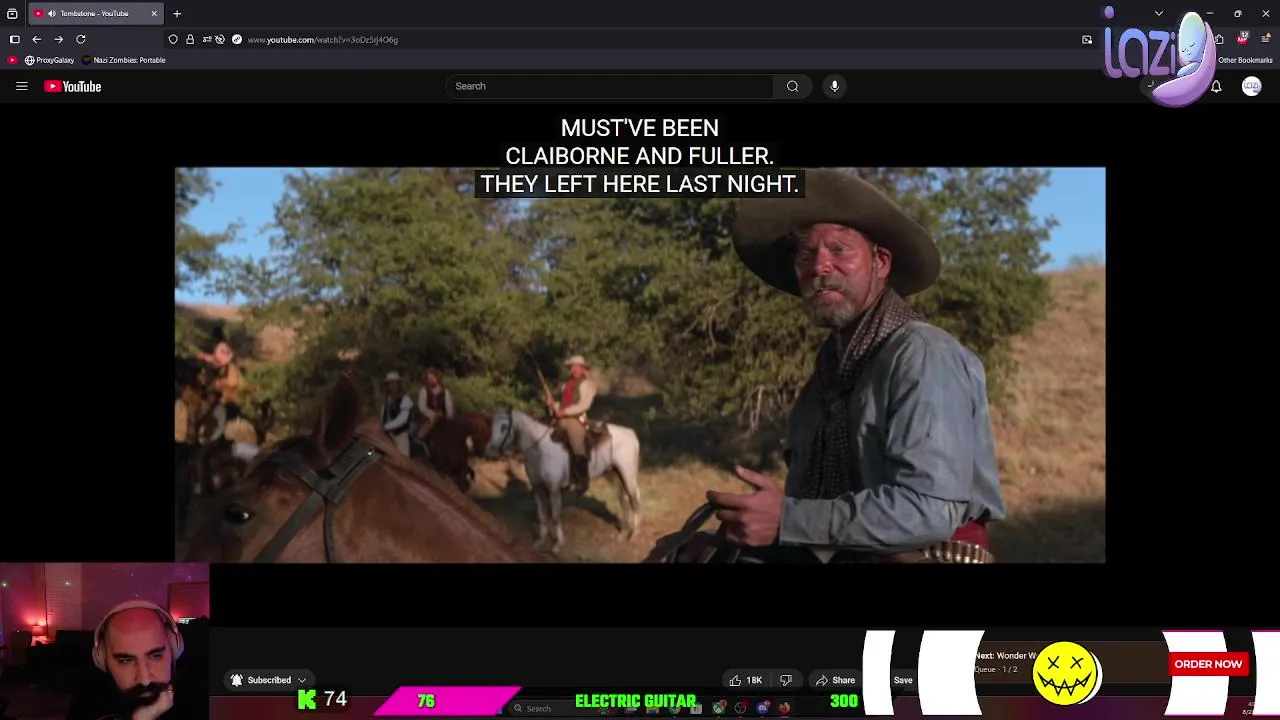Click the Tombstone video player
This screenshot has height=720, width=1280.
[640, 365]
